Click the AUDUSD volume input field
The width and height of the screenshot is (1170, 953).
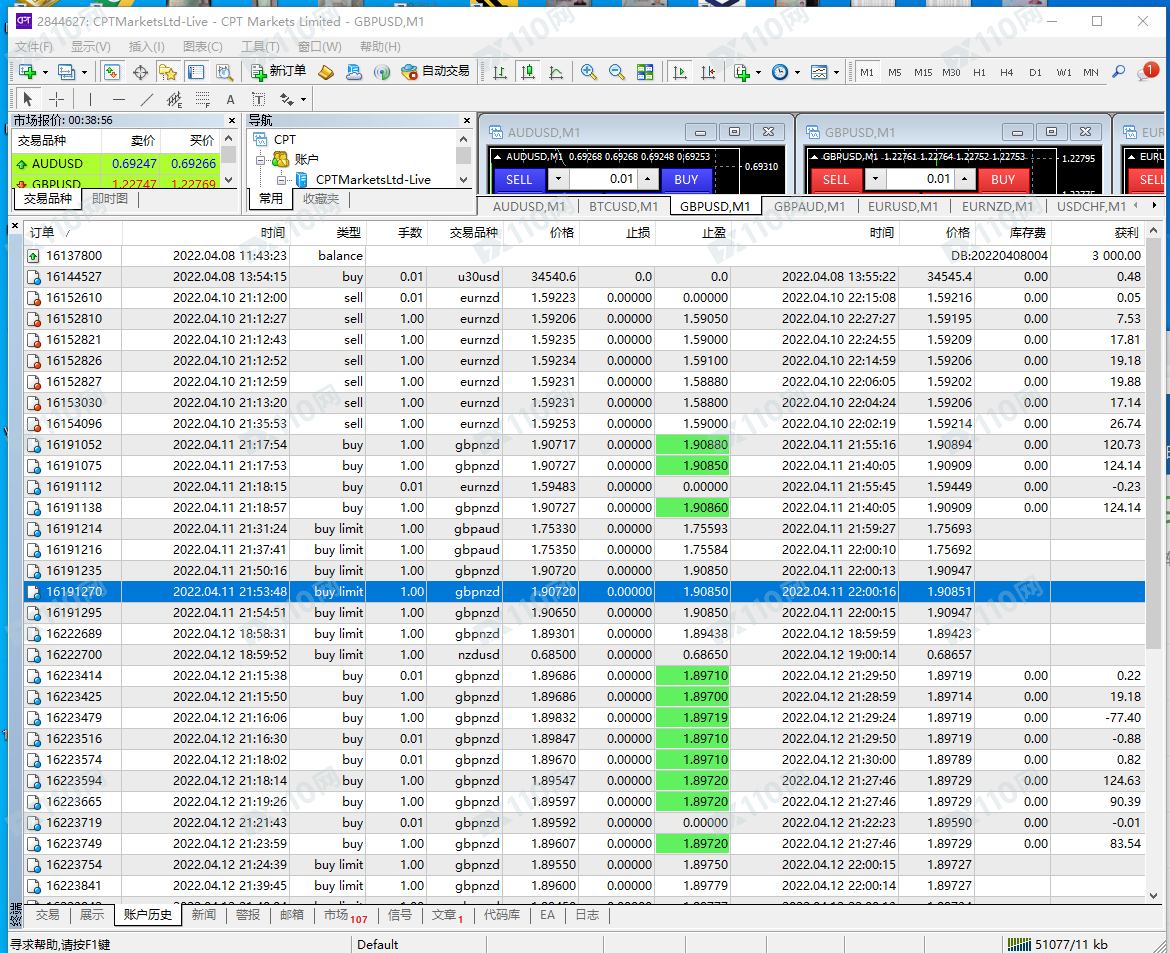coord(603,179)
